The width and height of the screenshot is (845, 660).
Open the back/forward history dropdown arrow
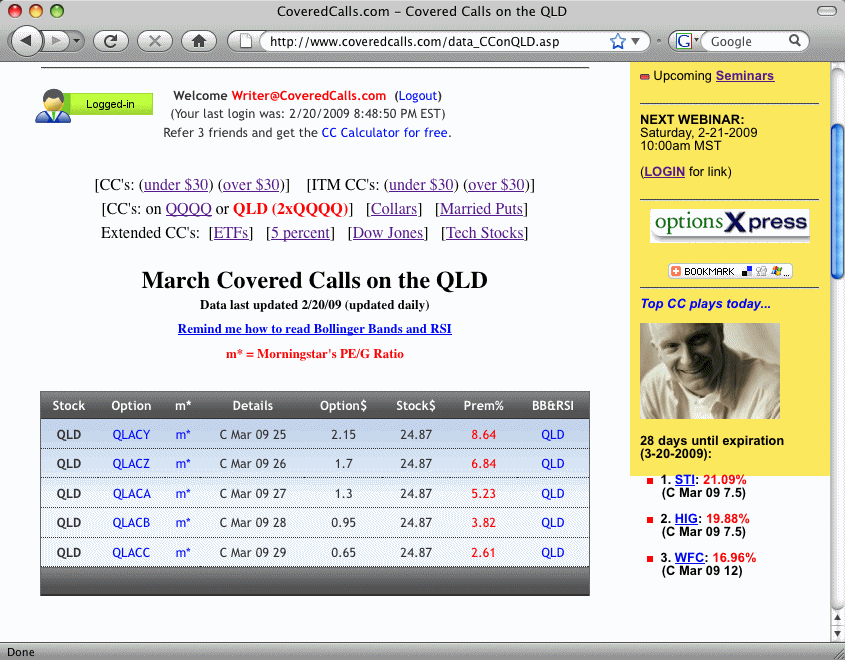pyautogui.click(x=77, y=40)
